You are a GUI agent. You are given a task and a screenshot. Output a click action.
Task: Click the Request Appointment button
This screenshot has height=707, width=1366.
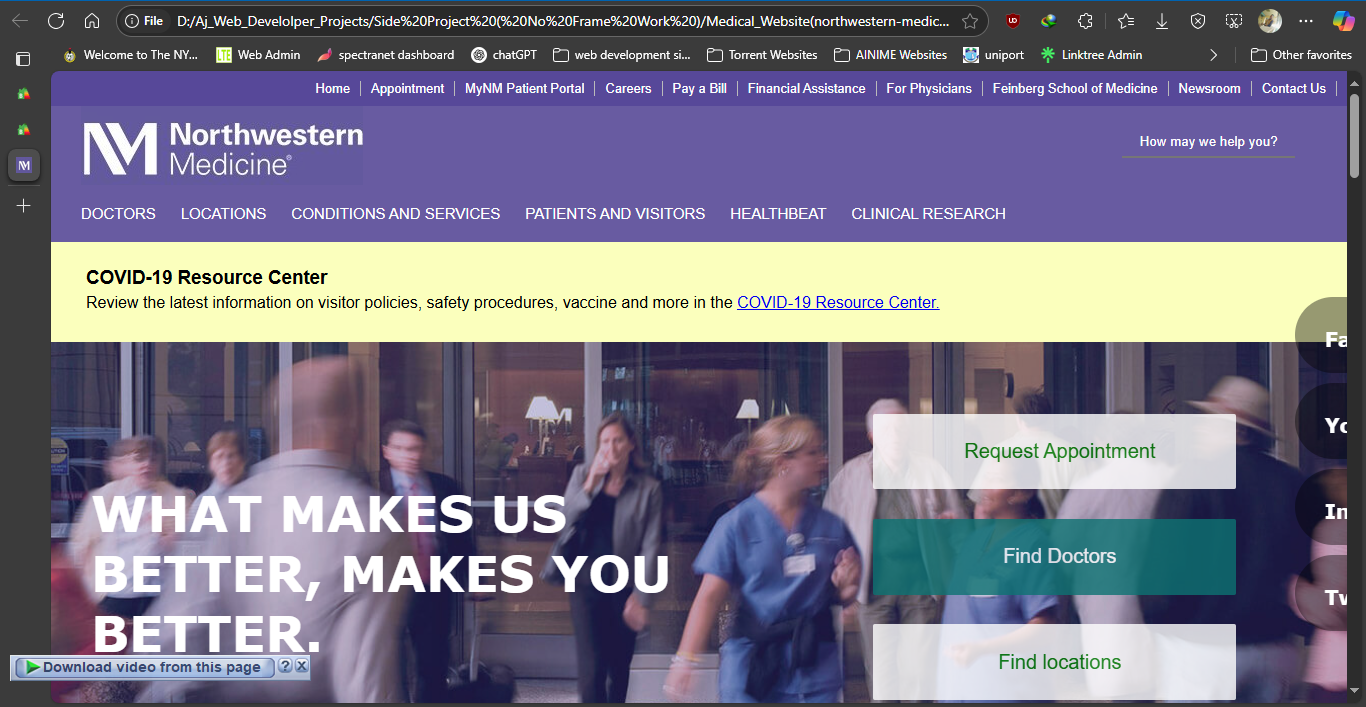(x=1057, y=451)
